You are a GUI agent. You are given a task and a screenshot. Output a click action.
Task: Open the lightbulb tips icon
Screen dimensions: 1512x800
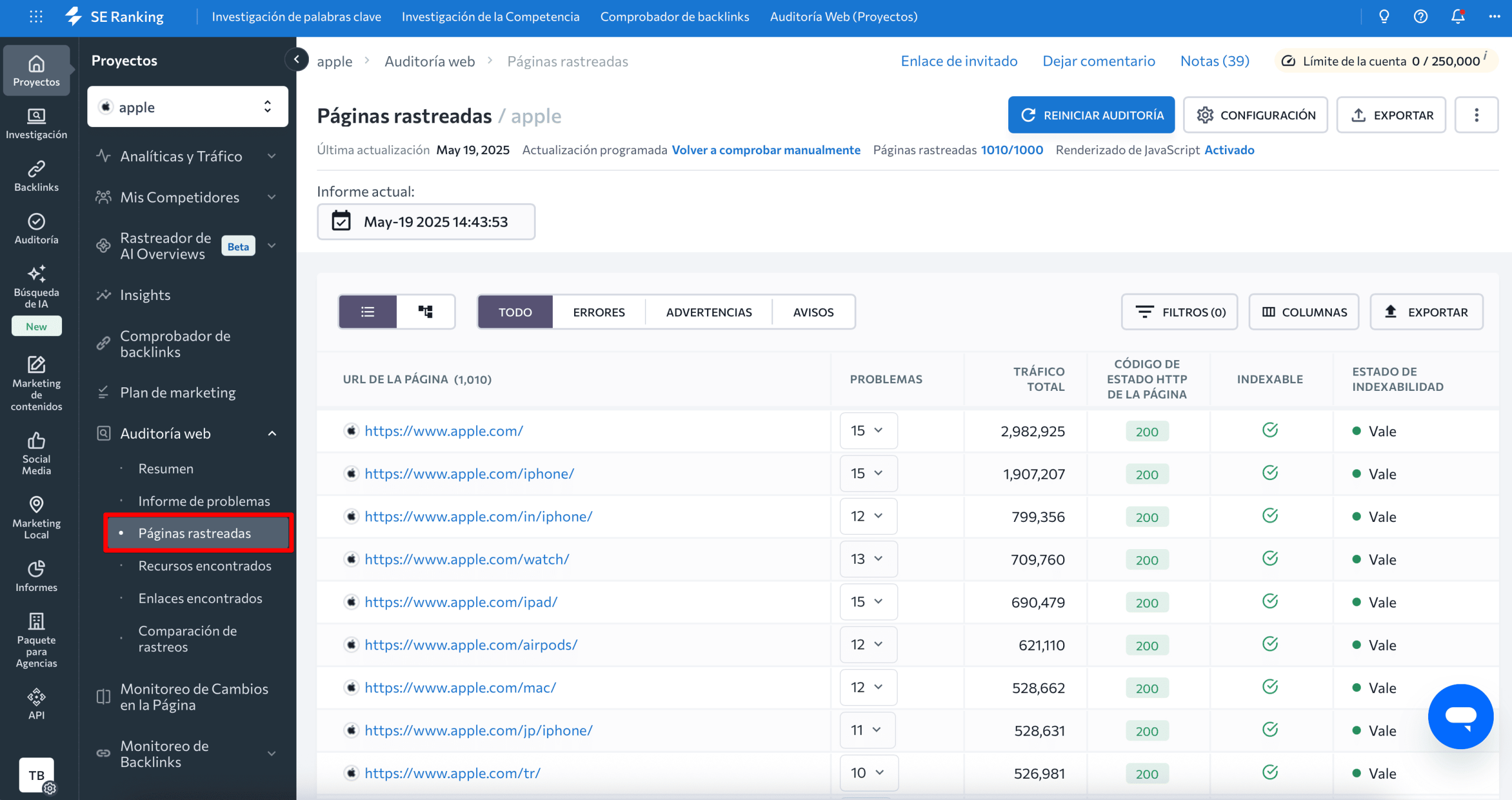tap(1384, 17)
